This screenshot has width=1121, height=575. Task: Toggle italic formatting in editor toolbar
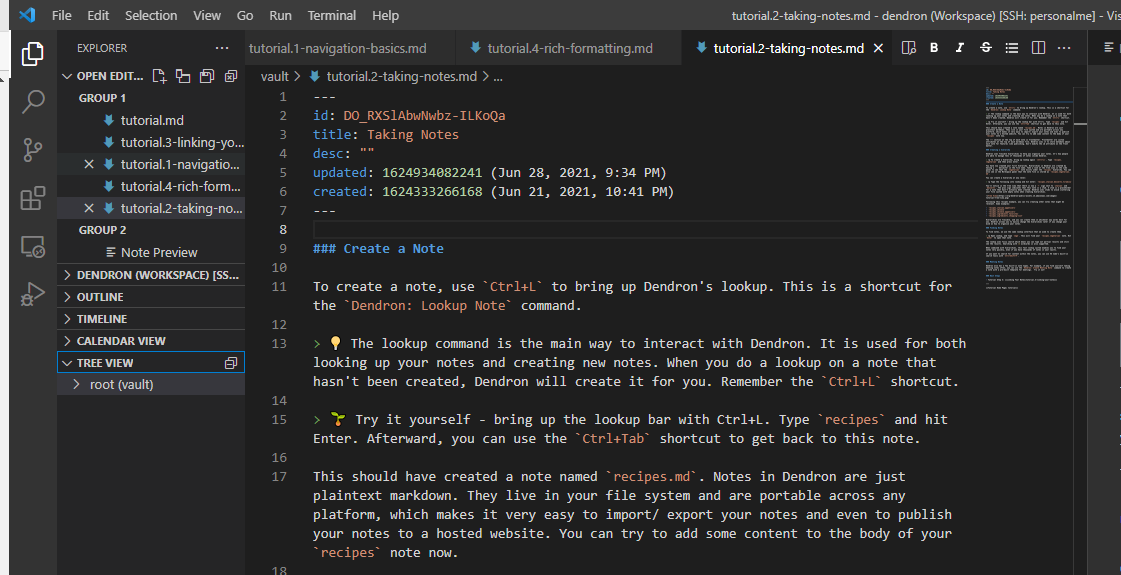pos(959,48)
